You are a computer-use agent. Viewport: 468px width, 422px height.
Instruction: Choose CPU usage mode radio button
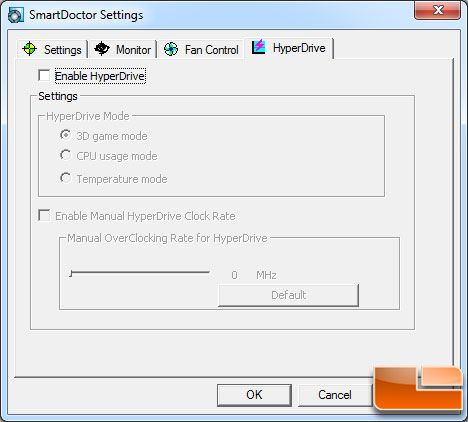[66, 155]
